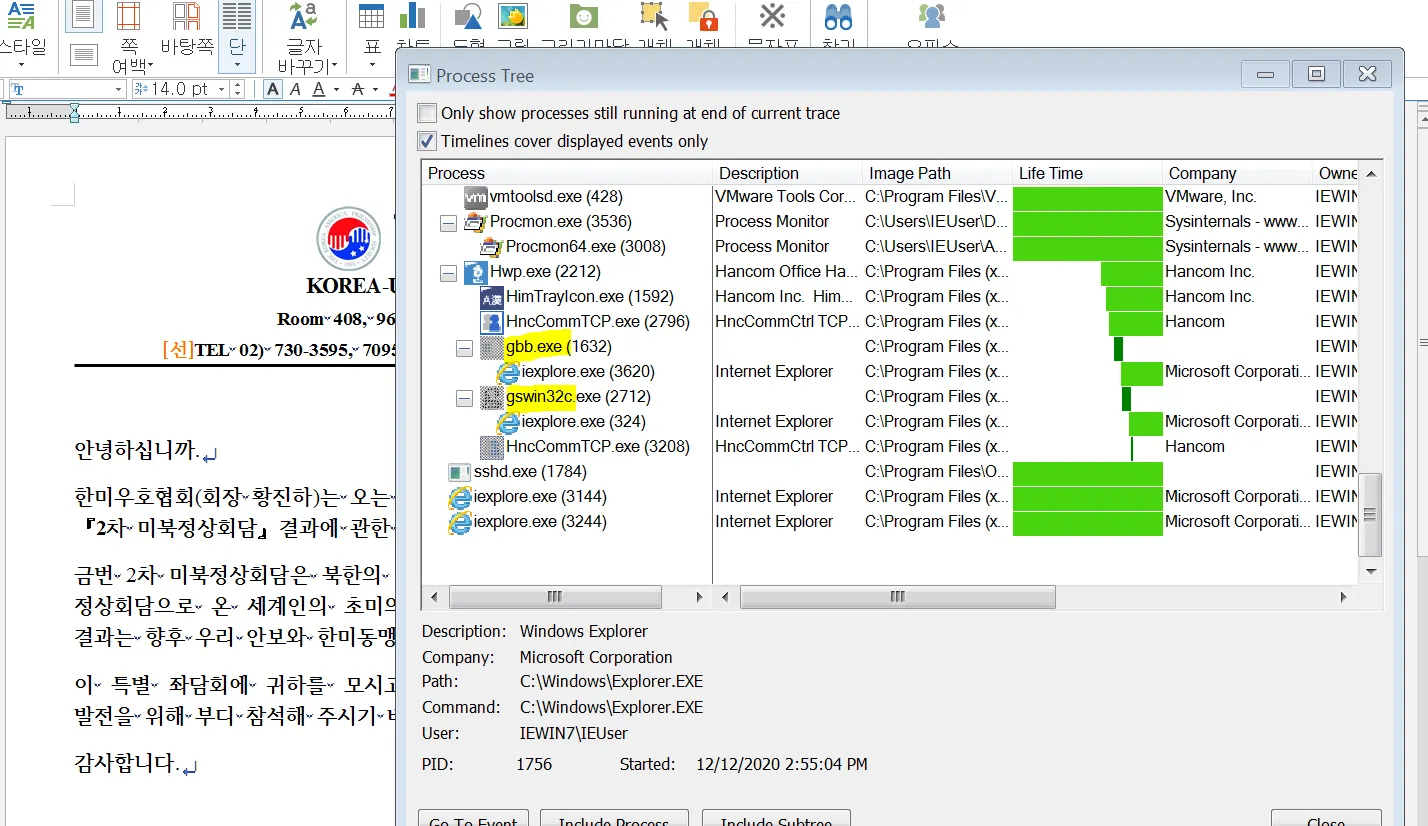Click the Procmon.exe (3536) process icon
This screenshot has height=826, width=1428.
click(476, 222)
